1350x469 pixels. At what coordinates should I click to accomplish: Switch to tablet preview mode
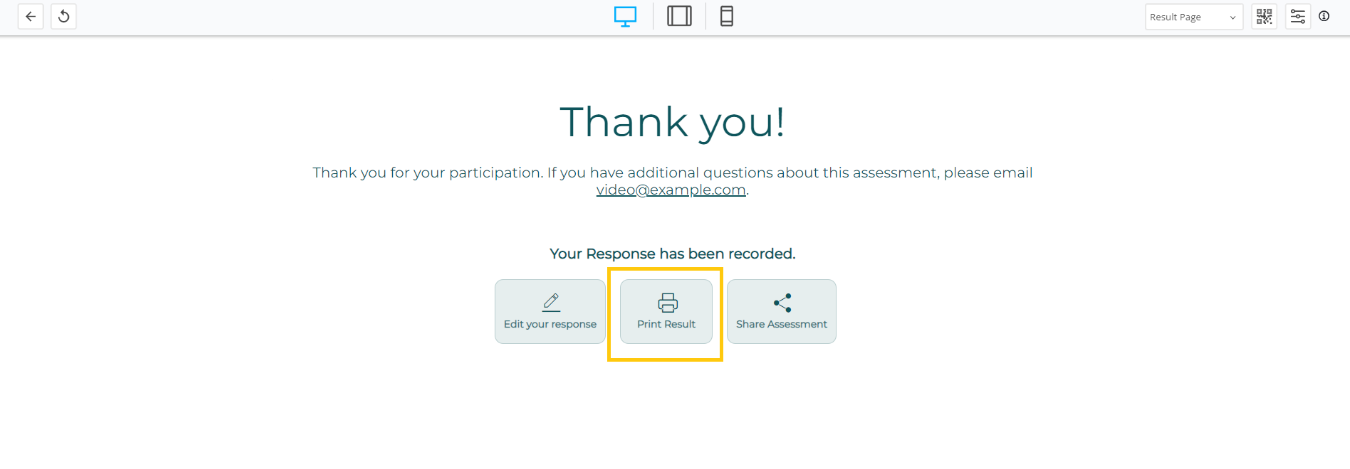coord(679,16)
